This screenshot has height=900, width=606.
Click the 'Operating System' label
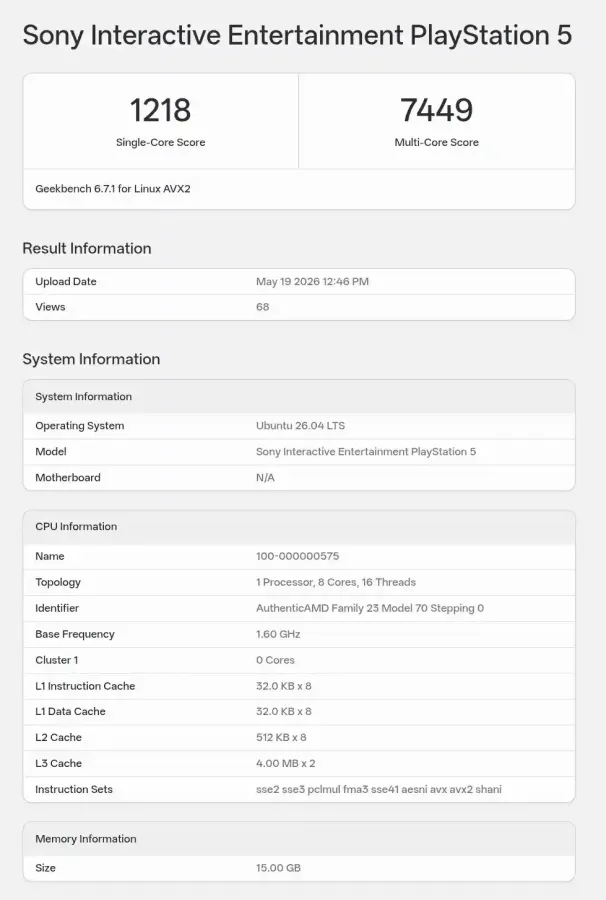pos(80,426)
